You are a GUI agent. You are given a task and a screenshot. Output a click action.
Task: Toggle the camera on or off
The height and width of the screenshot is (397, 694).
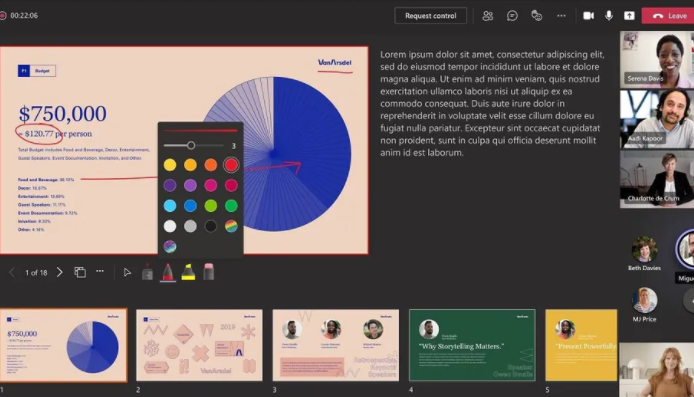pos(588,15)
